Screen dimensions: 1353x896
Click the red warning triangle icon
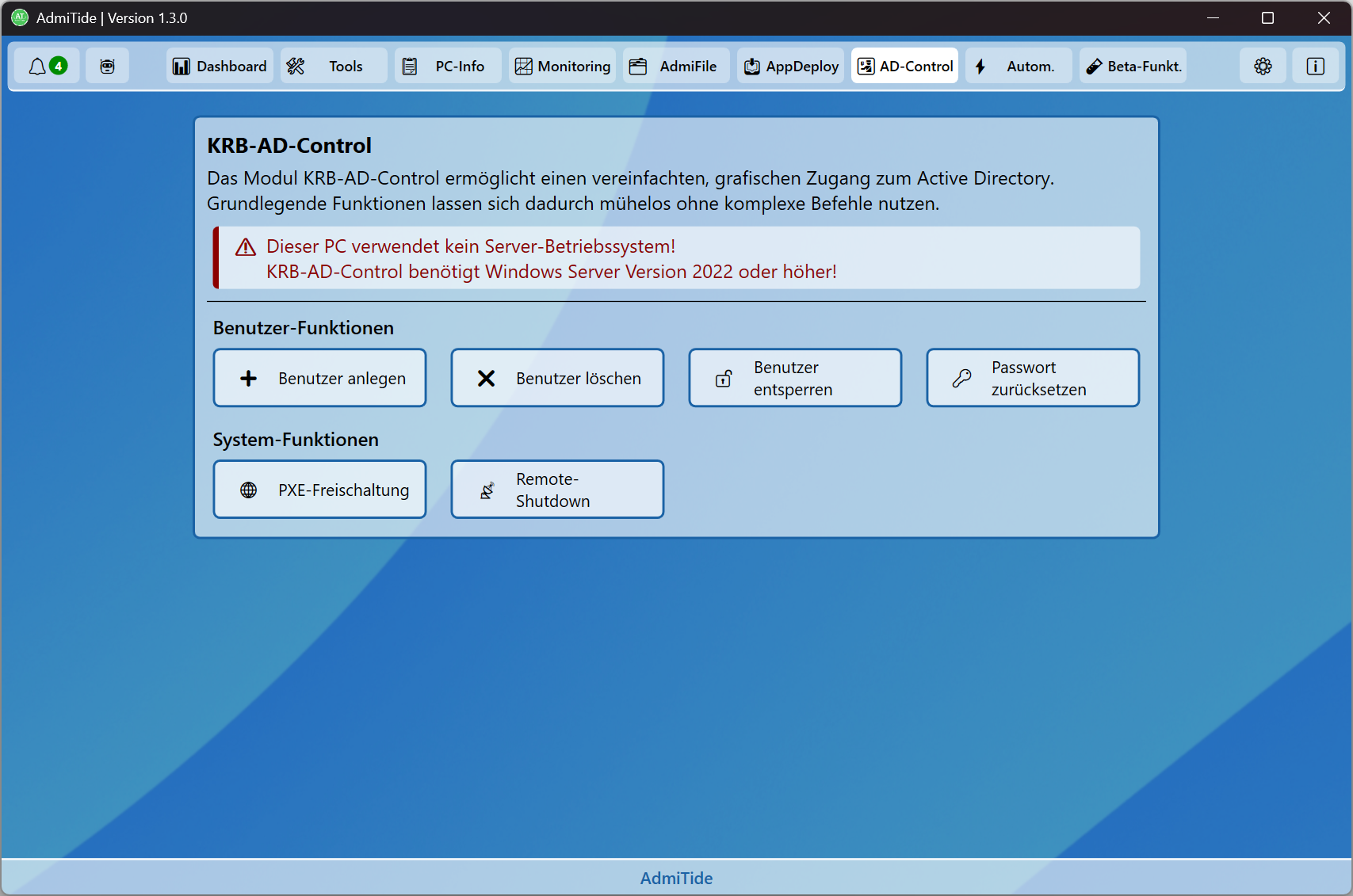click(246, 247)
